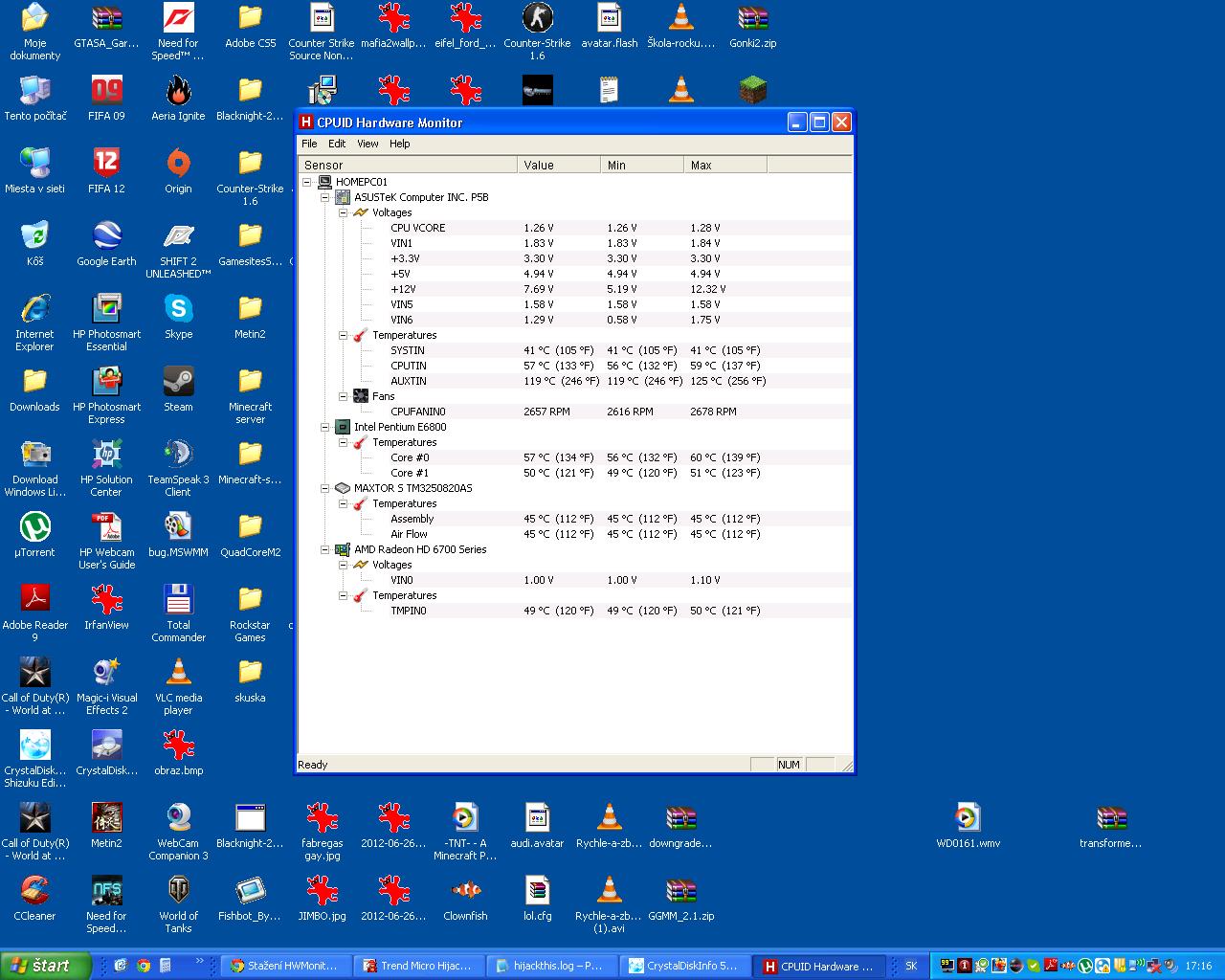Open the Gonki2.zip archive

coord(753,27)
